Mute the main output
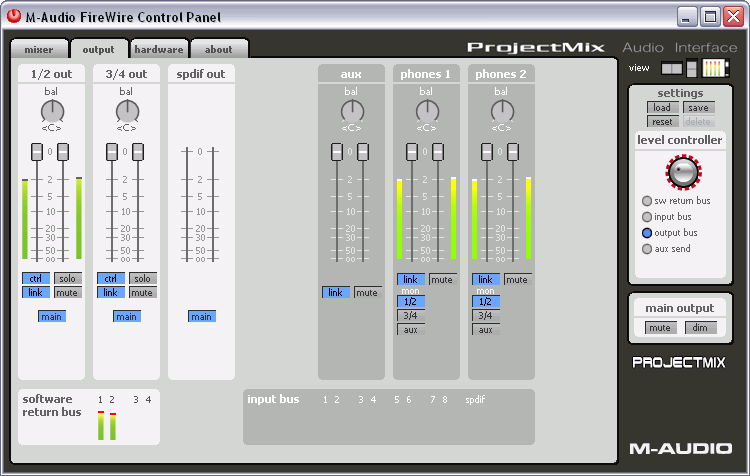Viewport: 750px width, 476px height. click(x=661, y=328)
